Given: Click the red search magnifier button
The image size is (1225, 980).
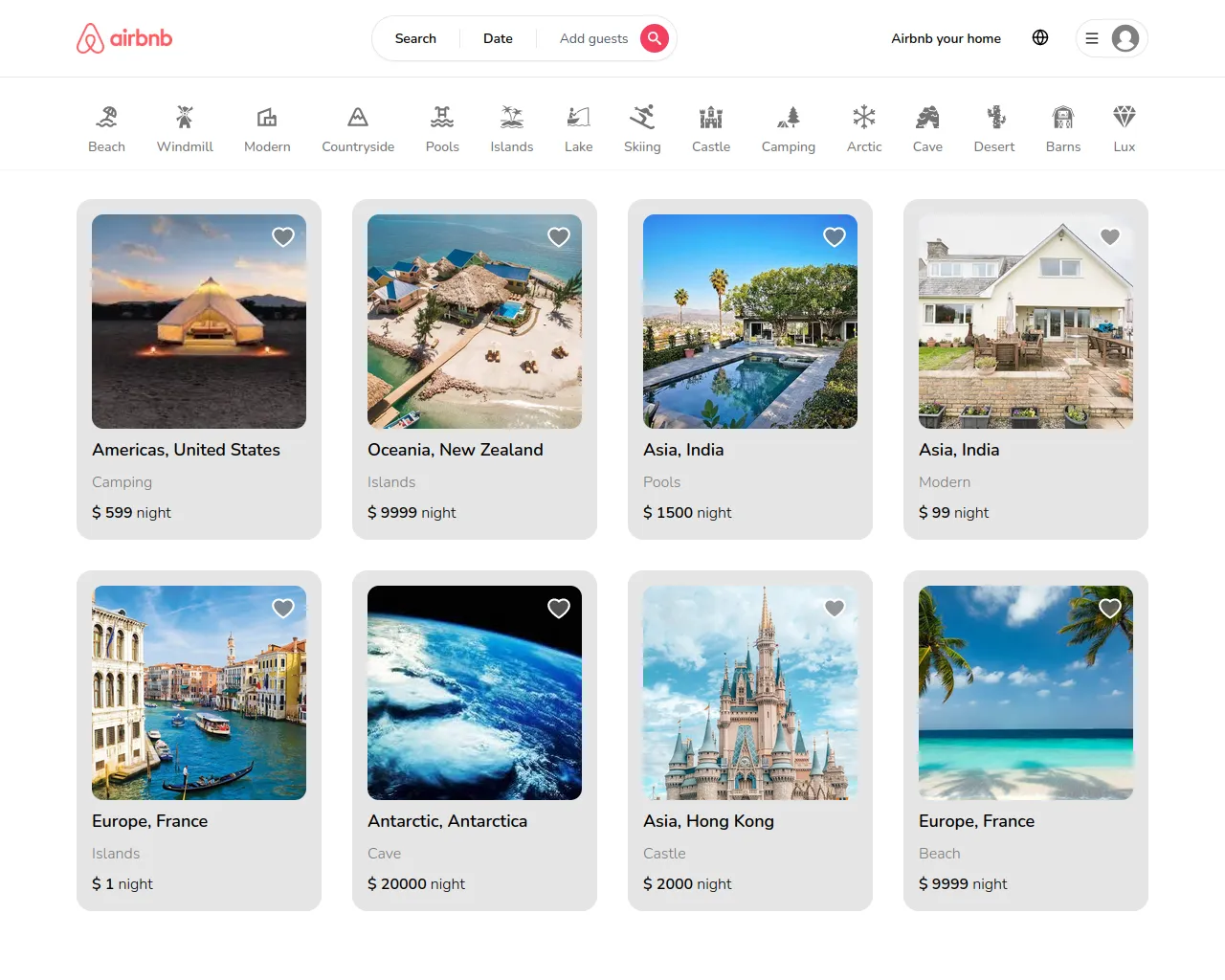Looking at the screenshot, I should click(x=655, y=38).
